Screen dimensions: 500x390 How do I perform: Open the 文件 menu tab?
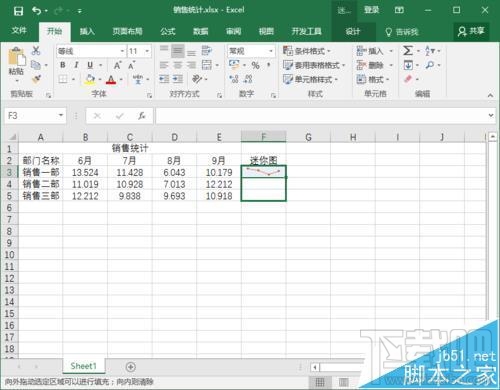pyautogui.click(x=19, y=31)
